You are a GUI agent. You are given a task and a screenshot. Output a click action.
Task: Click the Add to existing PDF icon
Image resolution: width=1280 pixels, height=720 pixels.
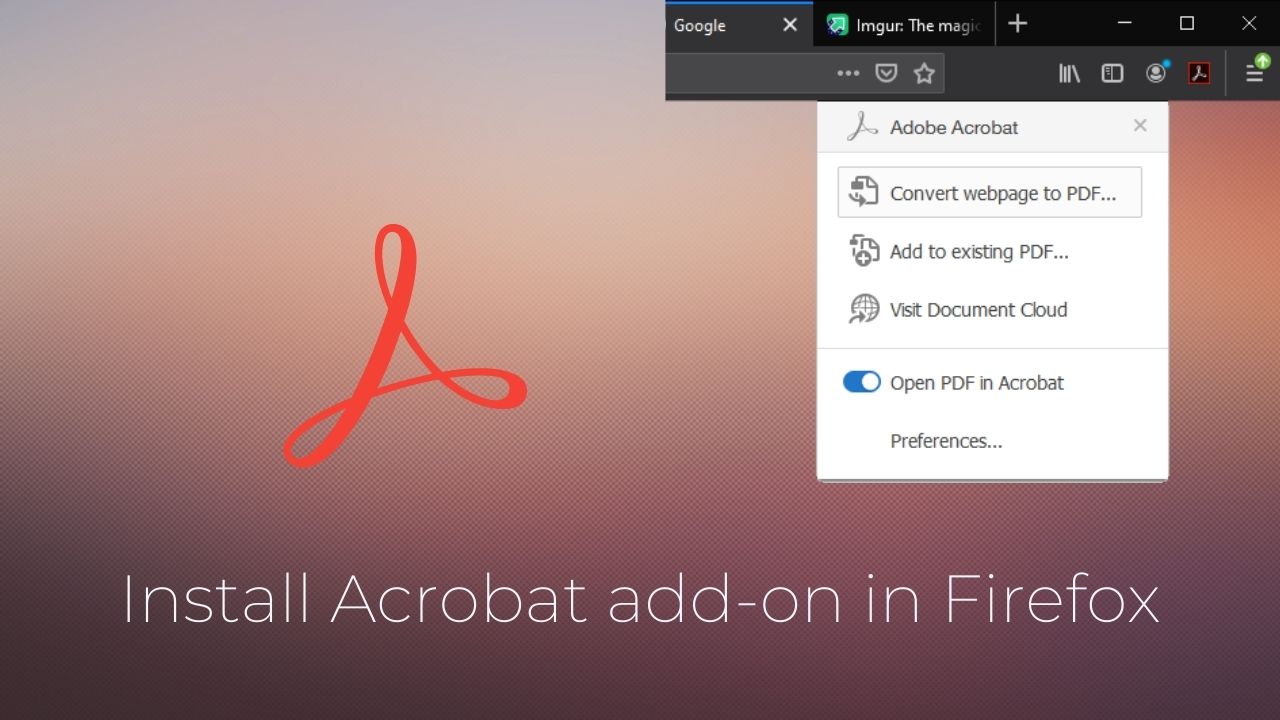[x=864, y=251]
